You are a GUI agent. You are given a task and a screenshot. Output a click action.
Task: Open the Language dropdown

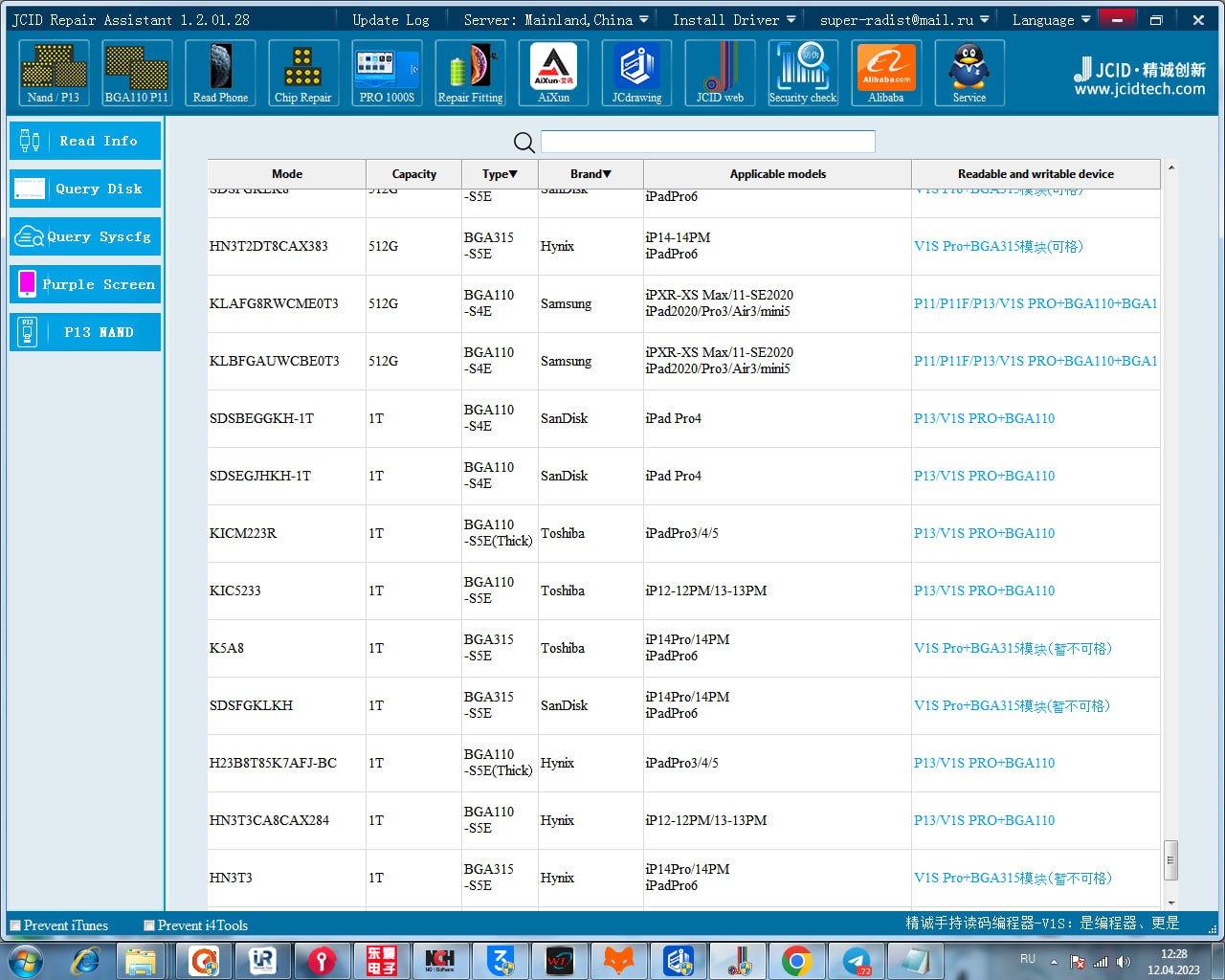click(1051, 19)
